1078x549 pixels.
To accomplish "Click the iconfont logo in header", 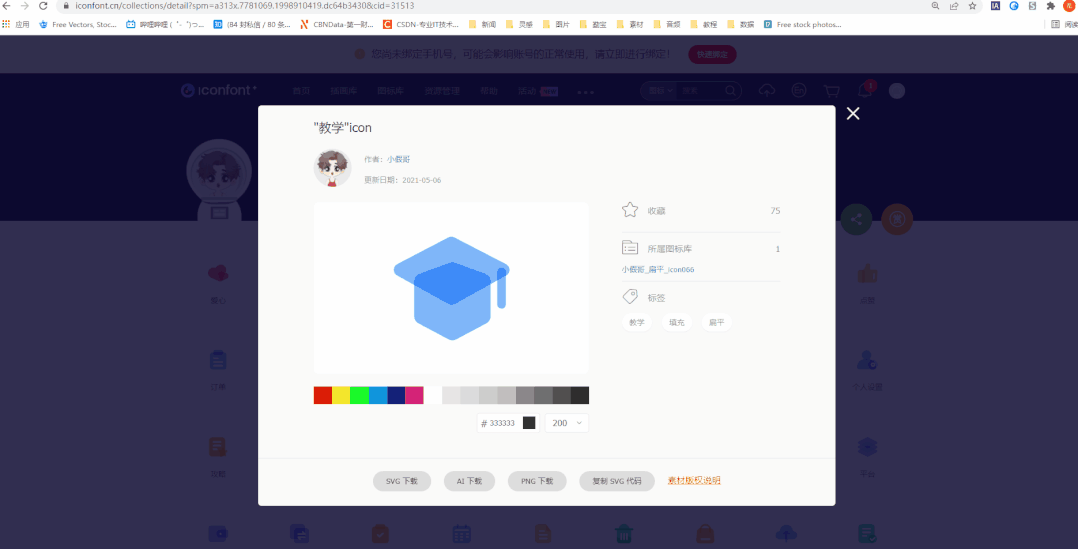I will (x=219, y=91).
